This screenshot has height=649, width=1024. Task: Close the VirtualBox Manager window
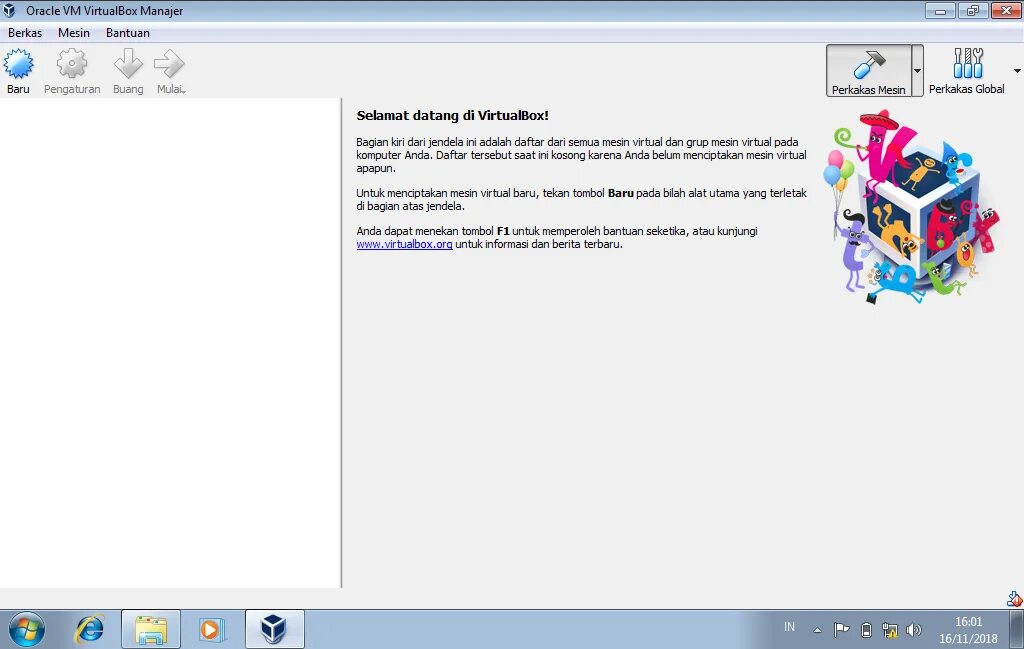[x=1006, y=10]
